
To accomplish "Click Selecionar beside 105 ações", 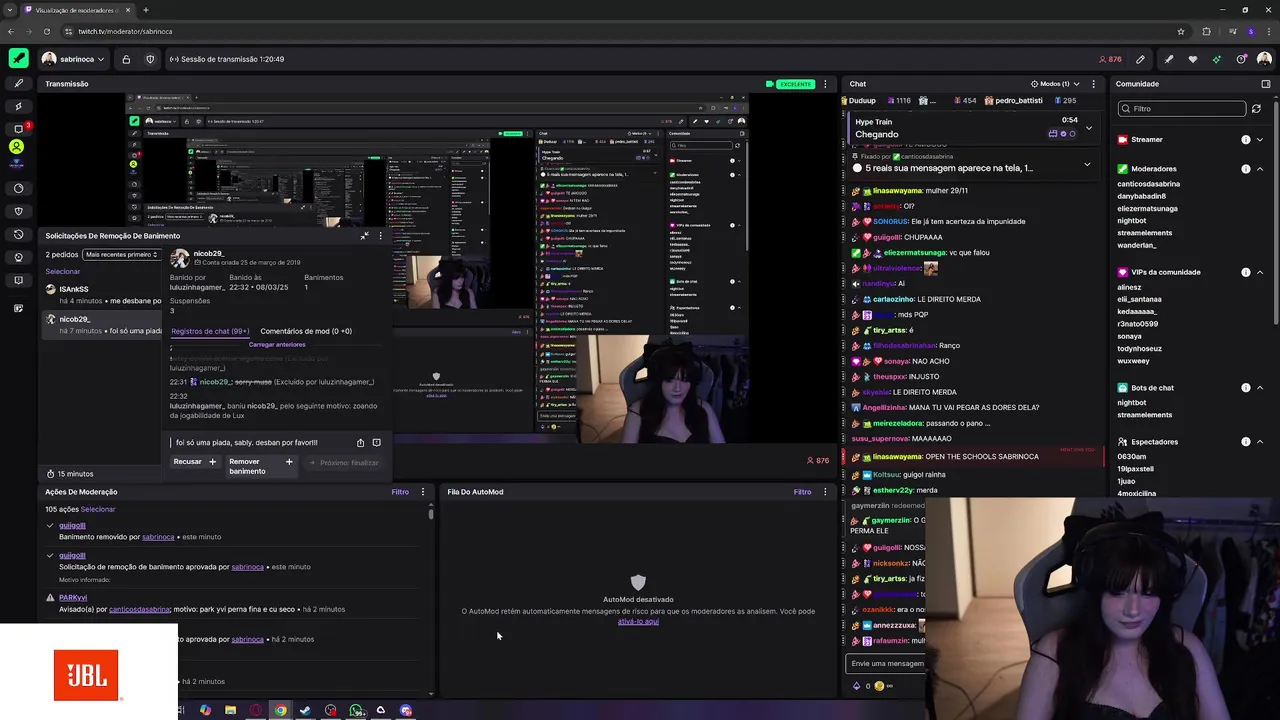I will [98, 509].
